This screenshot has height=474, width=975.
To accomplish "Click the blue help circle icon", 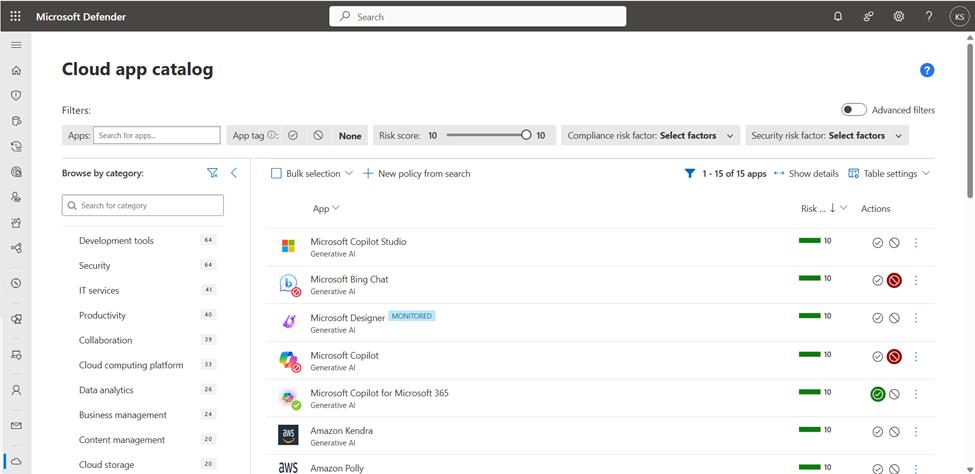I will point(927,70).
